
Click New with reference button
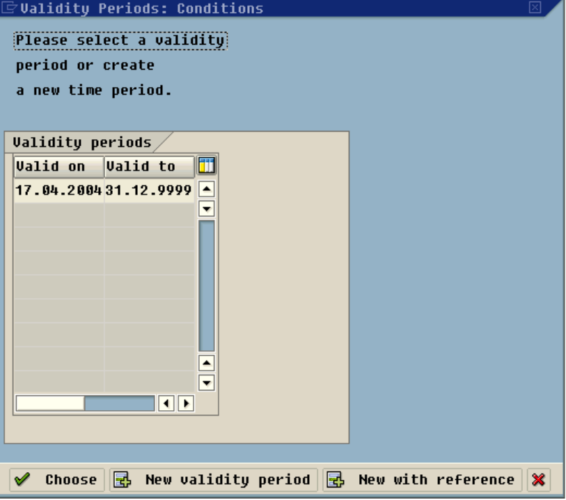(x=422, y=480)
